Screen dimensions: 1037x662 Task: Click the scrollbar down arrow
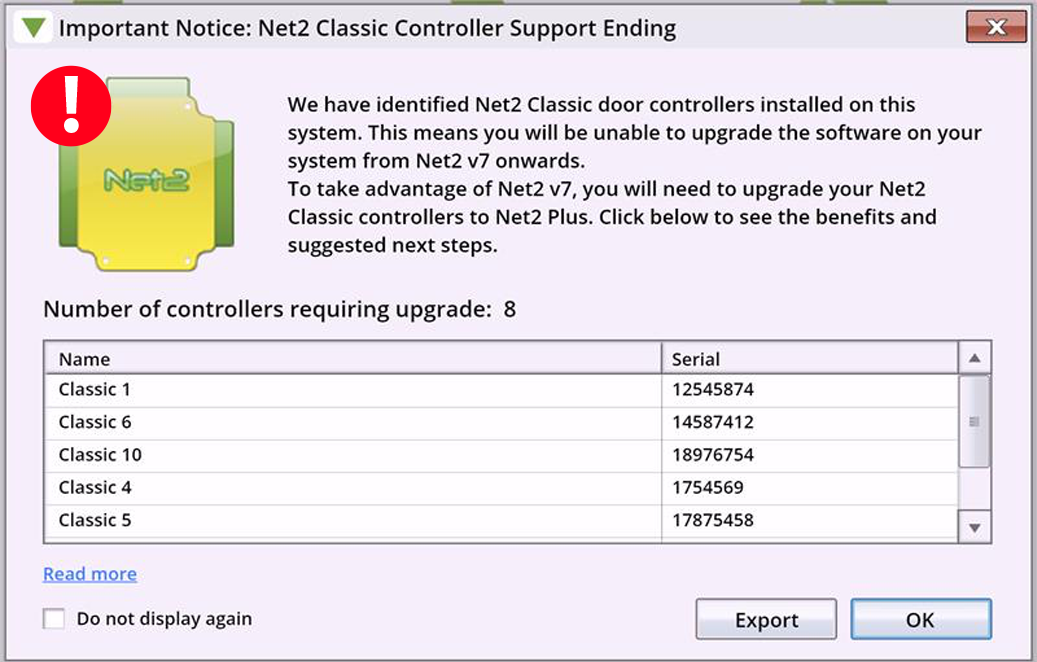[x=974, y=527]
